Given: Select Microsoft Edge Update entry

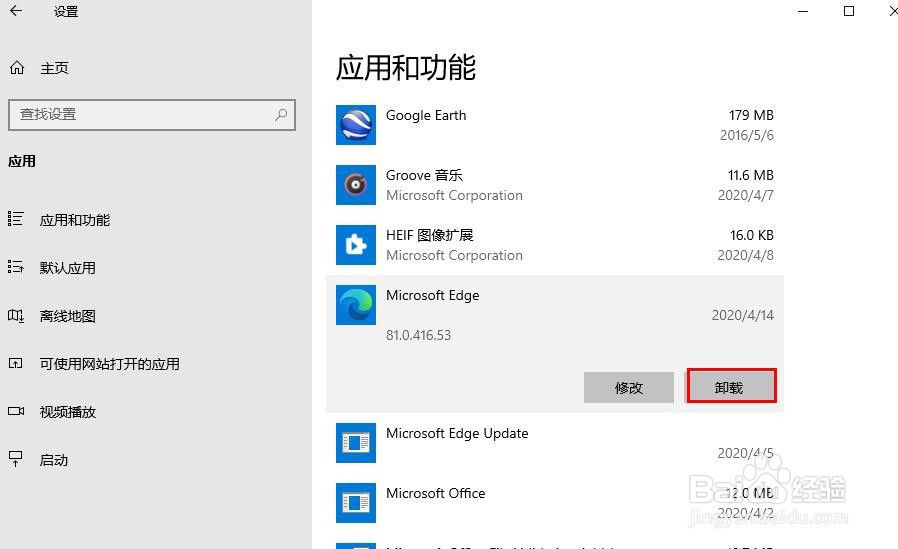Looking at the screenshot, I should (457, 433).
